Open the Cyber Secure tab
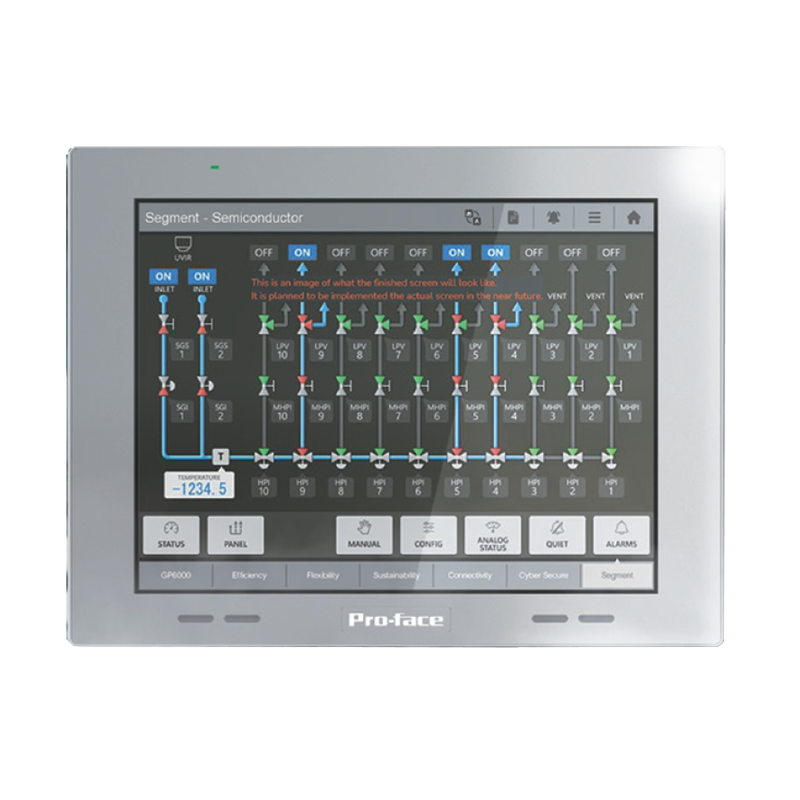This screenshot has width=800, height=800. pyautogui.click(x=545, y=576)
